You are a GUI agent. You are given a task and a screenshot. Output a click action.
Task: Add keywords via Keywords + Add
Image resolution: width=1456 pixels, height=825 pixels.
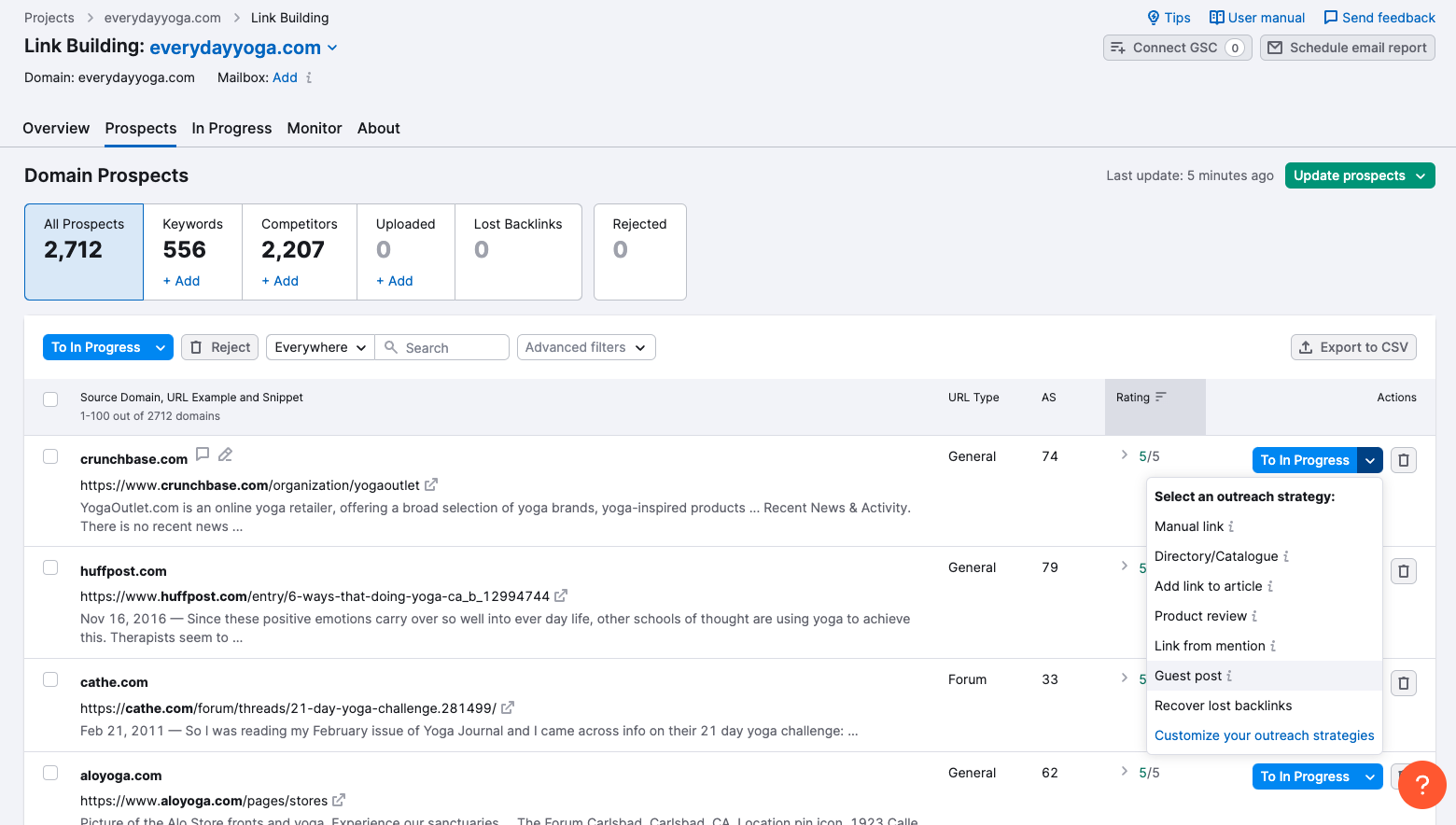[181, 281]
